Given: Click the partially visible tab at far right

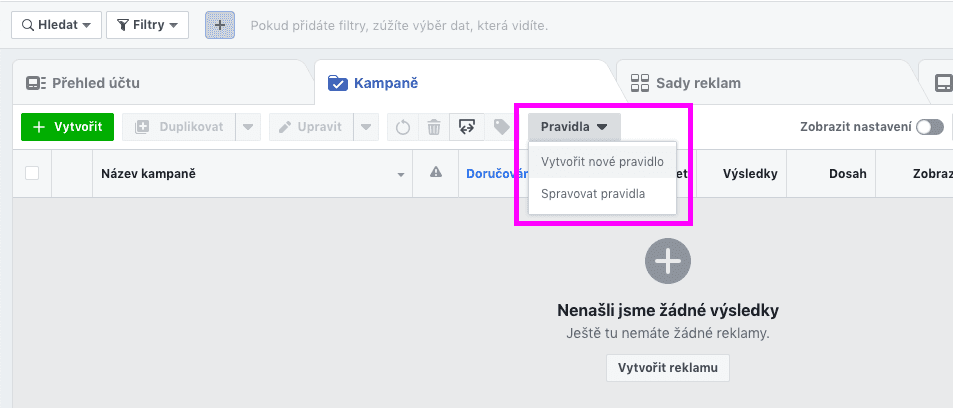Looking at the screenshot, I should click(942, 84).
